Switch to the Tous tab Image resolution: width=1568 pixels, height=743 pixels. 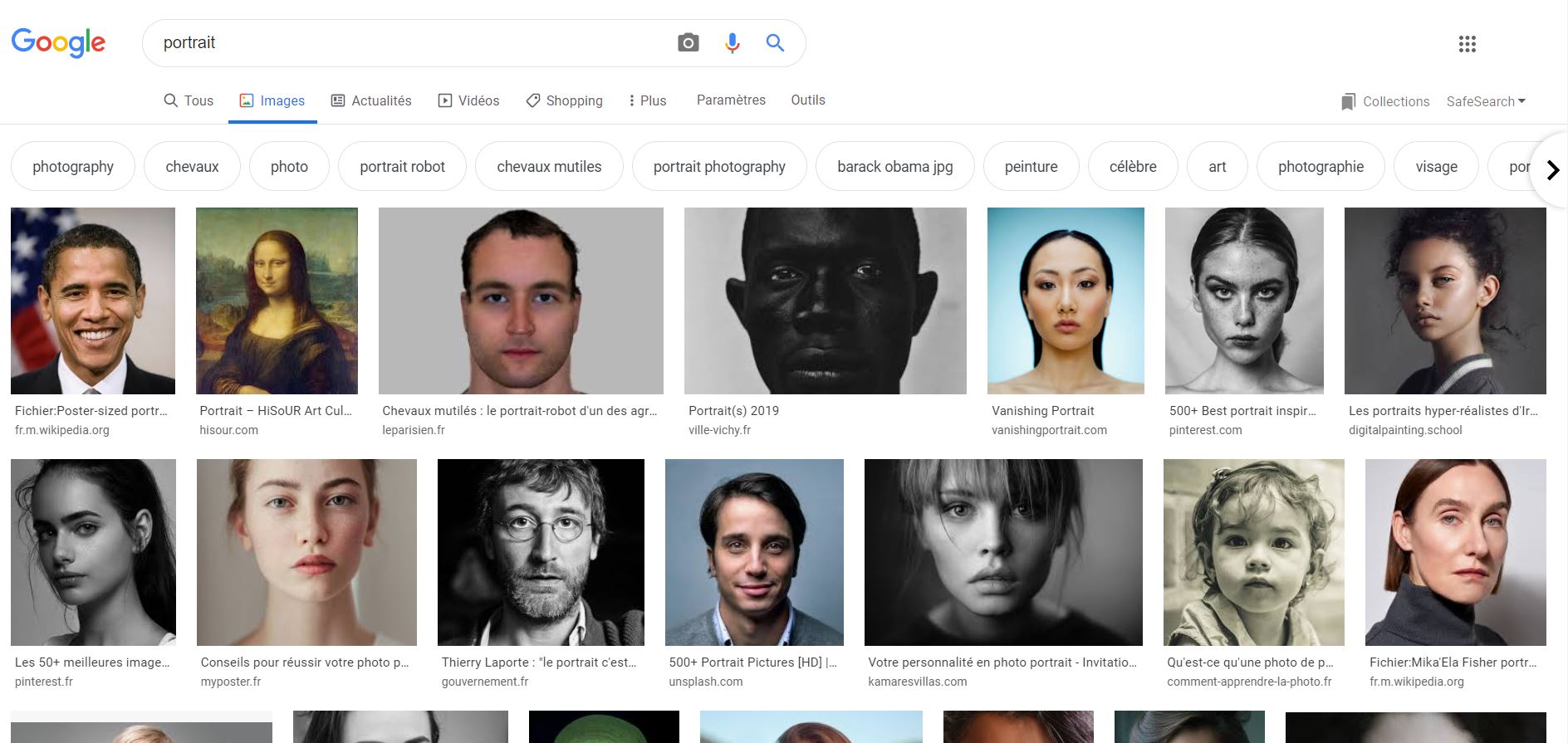189,100
